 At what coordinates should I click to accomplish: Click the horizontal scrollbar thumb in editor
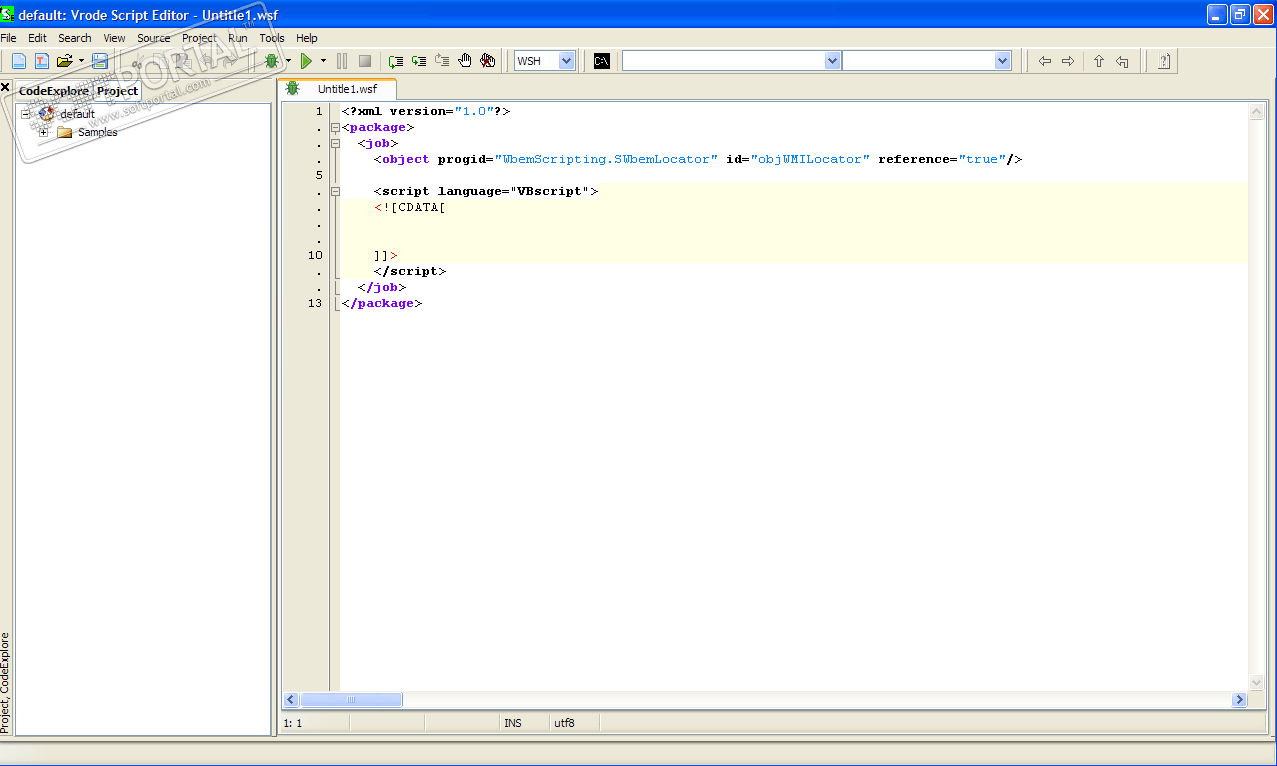pos(351,700)
